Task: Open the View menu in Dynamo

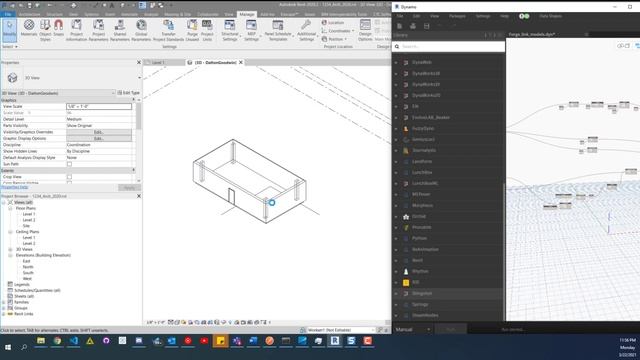Action: (x=434, y=16)
